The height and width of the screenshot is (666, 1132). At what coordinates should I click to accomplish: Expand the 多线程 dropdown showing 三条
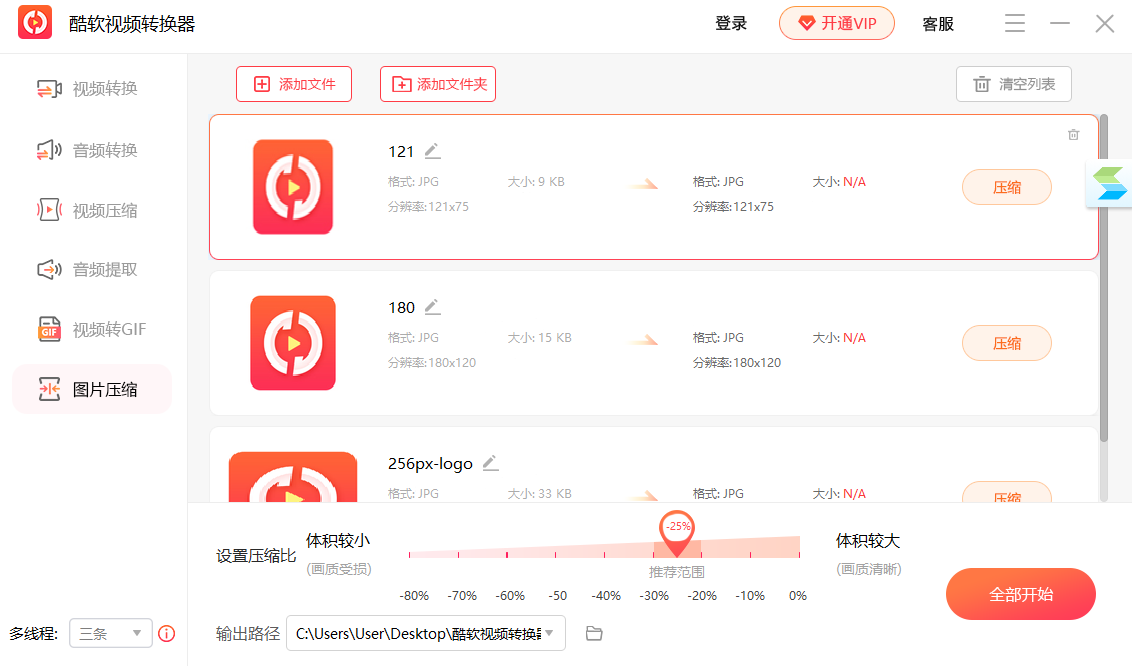coord(110,634)
